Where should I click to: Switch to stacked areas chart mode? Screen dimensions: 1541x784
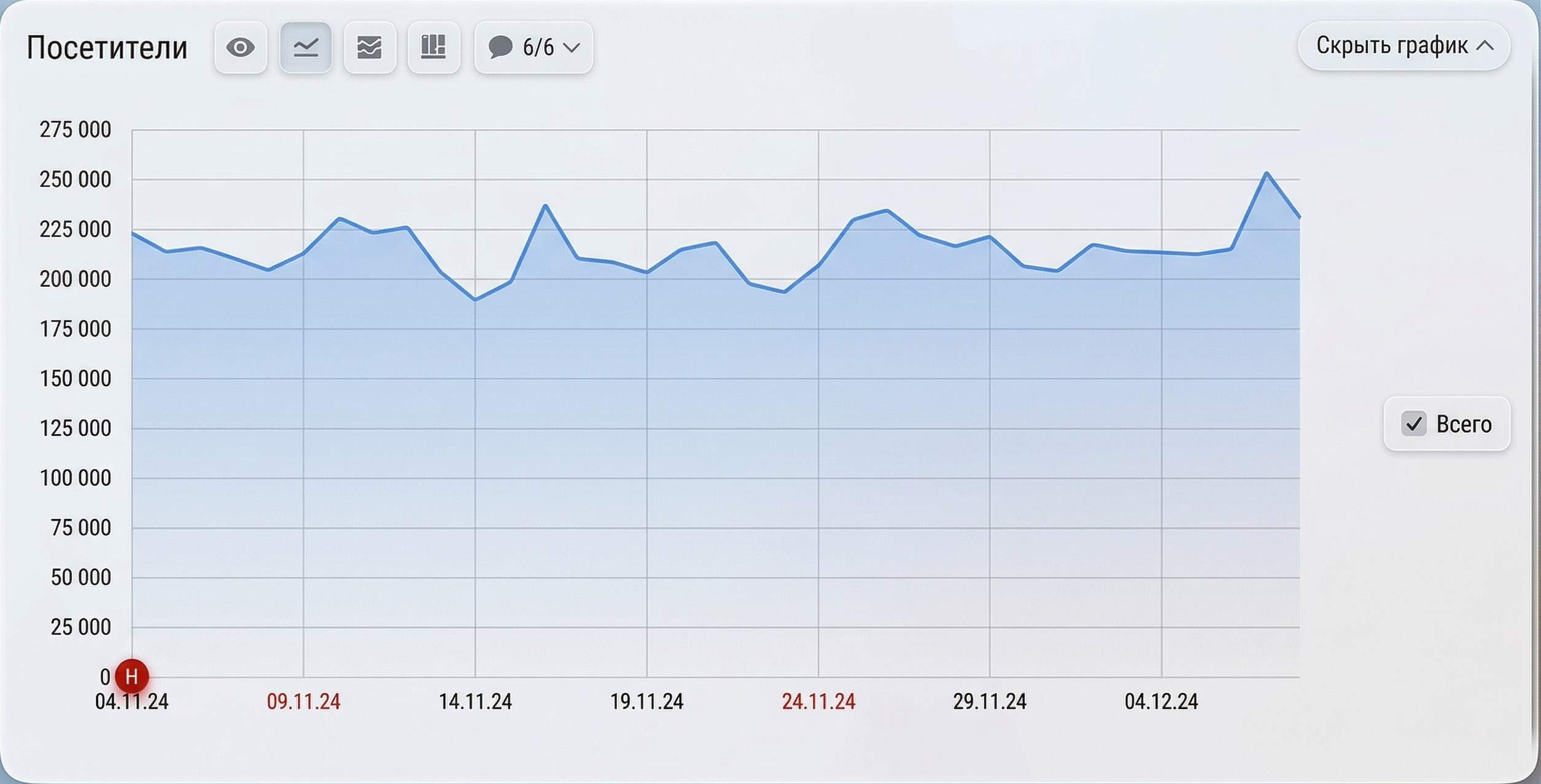(x=370, y=47)
